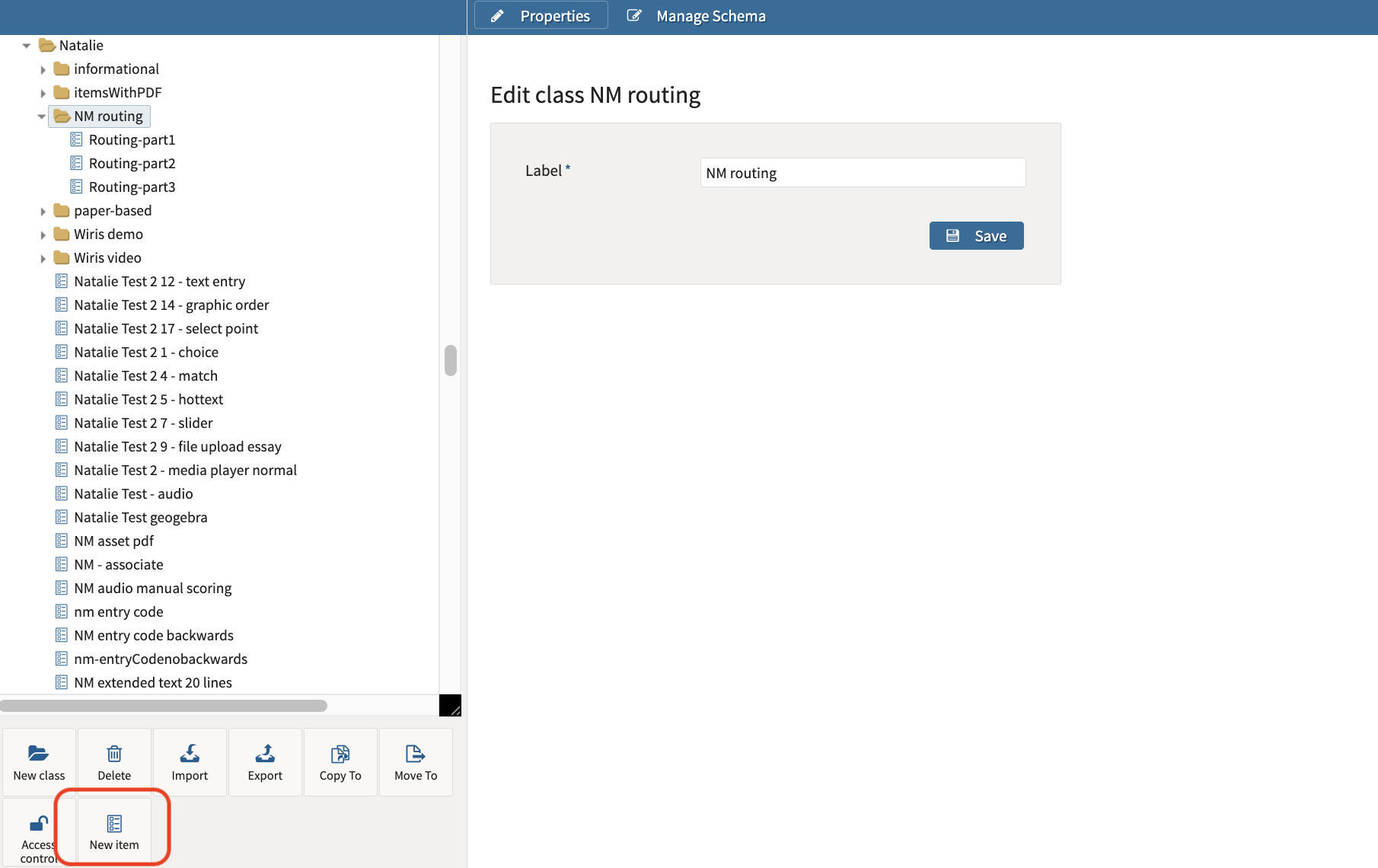Expand the paper-based folder
This screenshot has height=868, width=1378.
(43, 211)
